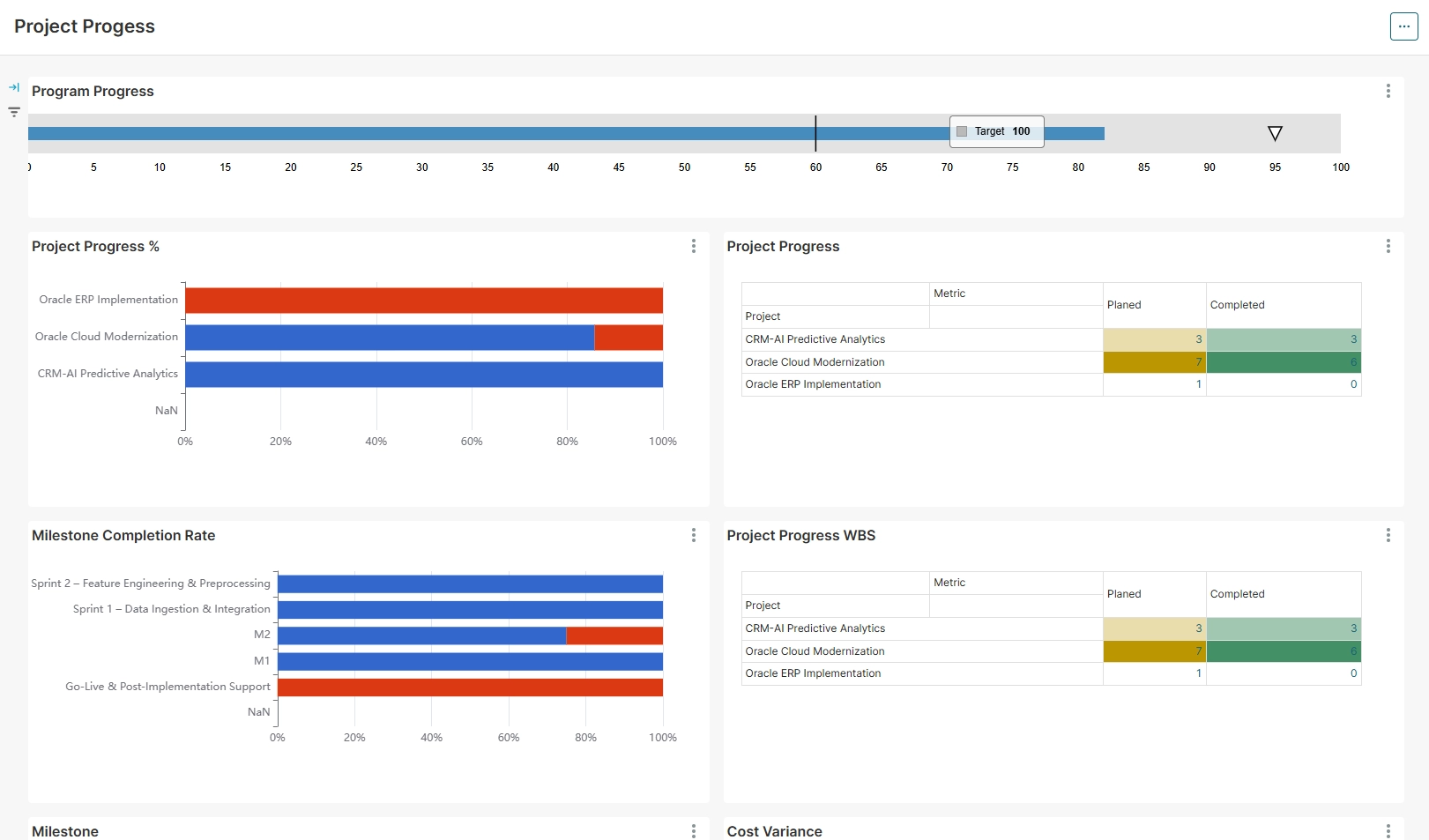Click Oracle ERP Implementation row in WBS table

[x=813, y=673]
